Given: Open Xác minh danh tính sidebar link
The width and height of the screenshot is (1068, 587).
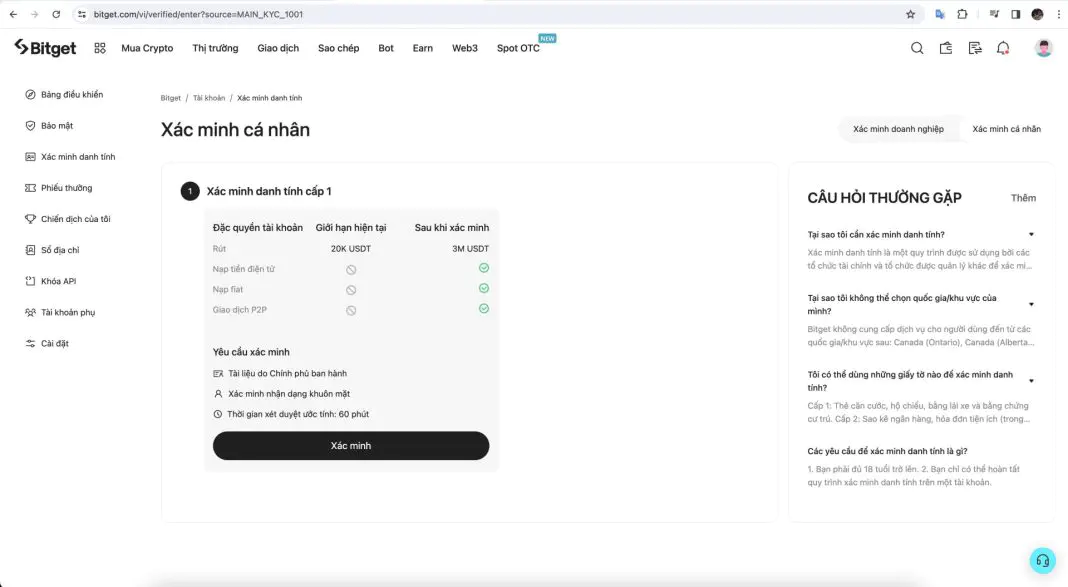Looking at the screenshot, I should [x=78, y=157].
